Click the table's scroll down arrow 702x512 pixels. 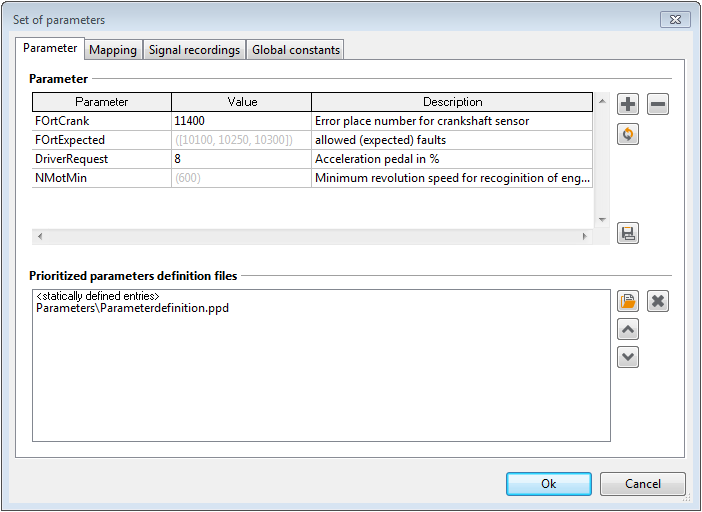coord(602,220)
